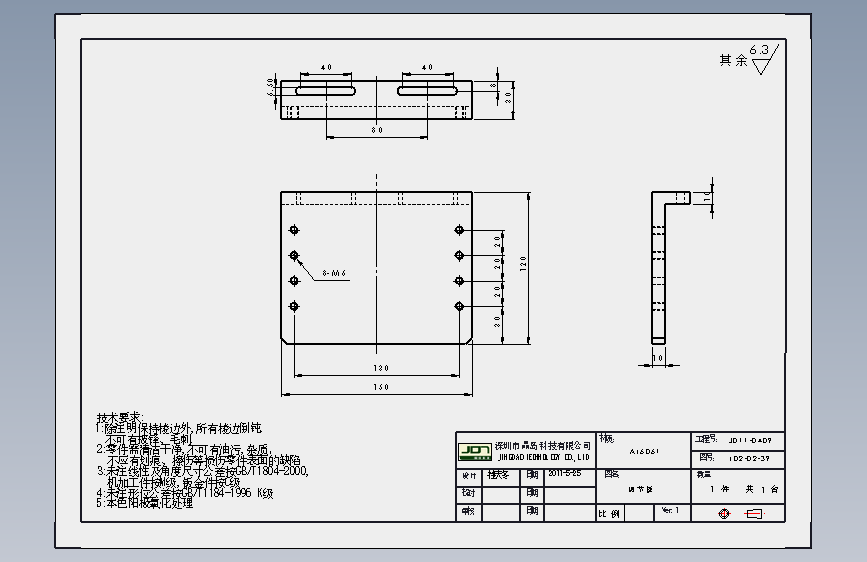Screen dimensions: 867x562
Task: Select the project number 'JD11-DA07'
Action: pos(750,440)
